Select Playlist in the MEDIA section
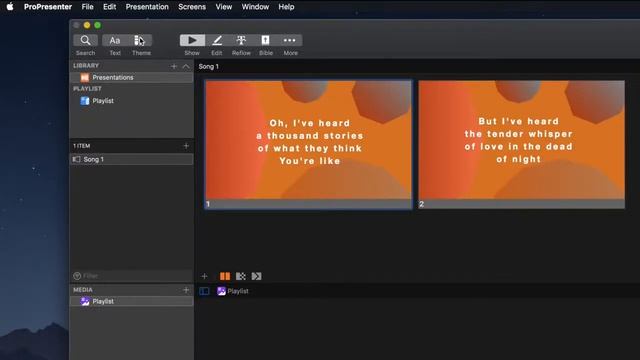This screenshot has width=640, height=360. (131, 302)
